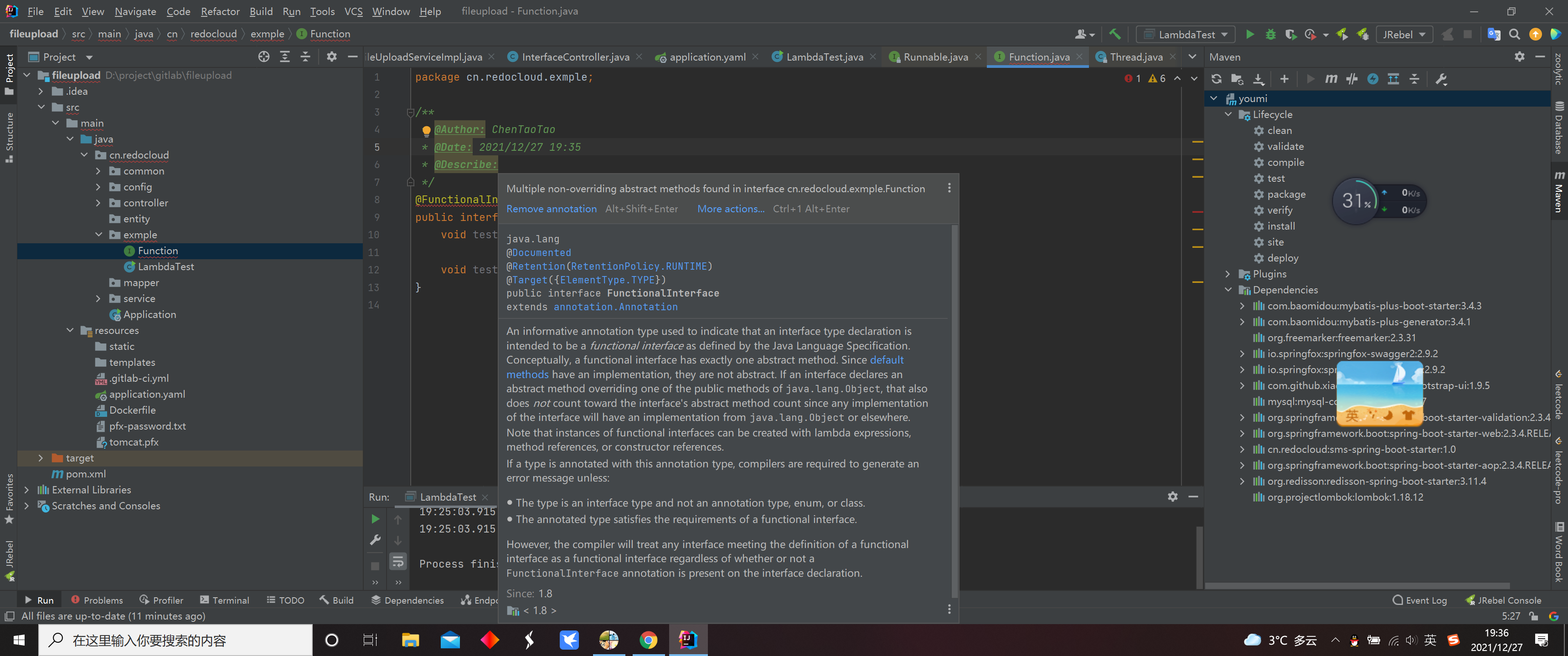Click the documentation popup vertical scrollbar
The width and height of the screenshot is (1568, 656).
point(954,408)
